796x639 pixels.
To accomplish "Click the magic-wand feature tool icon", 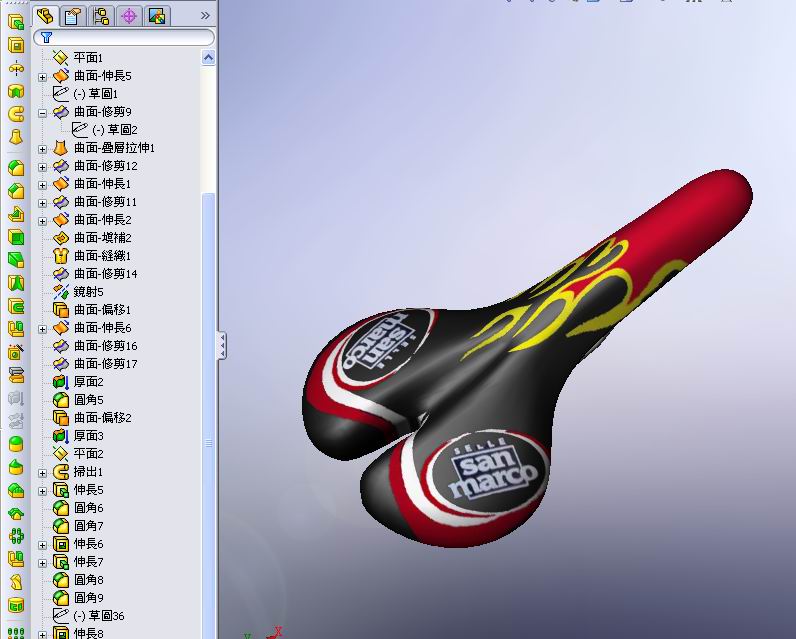I will tap(16, 352).
